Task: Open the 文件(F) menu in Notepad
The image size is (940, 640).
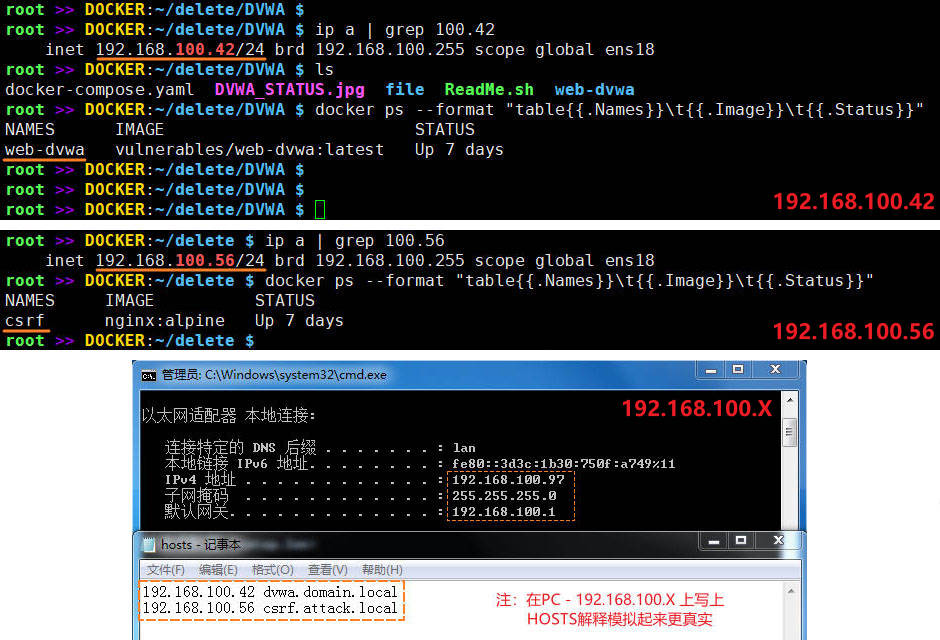Action: click(166, 570)
